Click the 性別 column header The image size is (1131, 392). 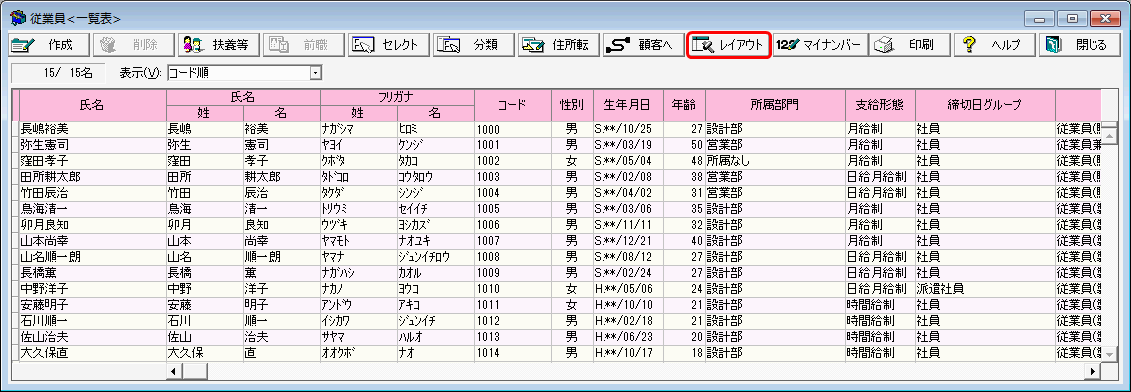[x=572, y=105]
